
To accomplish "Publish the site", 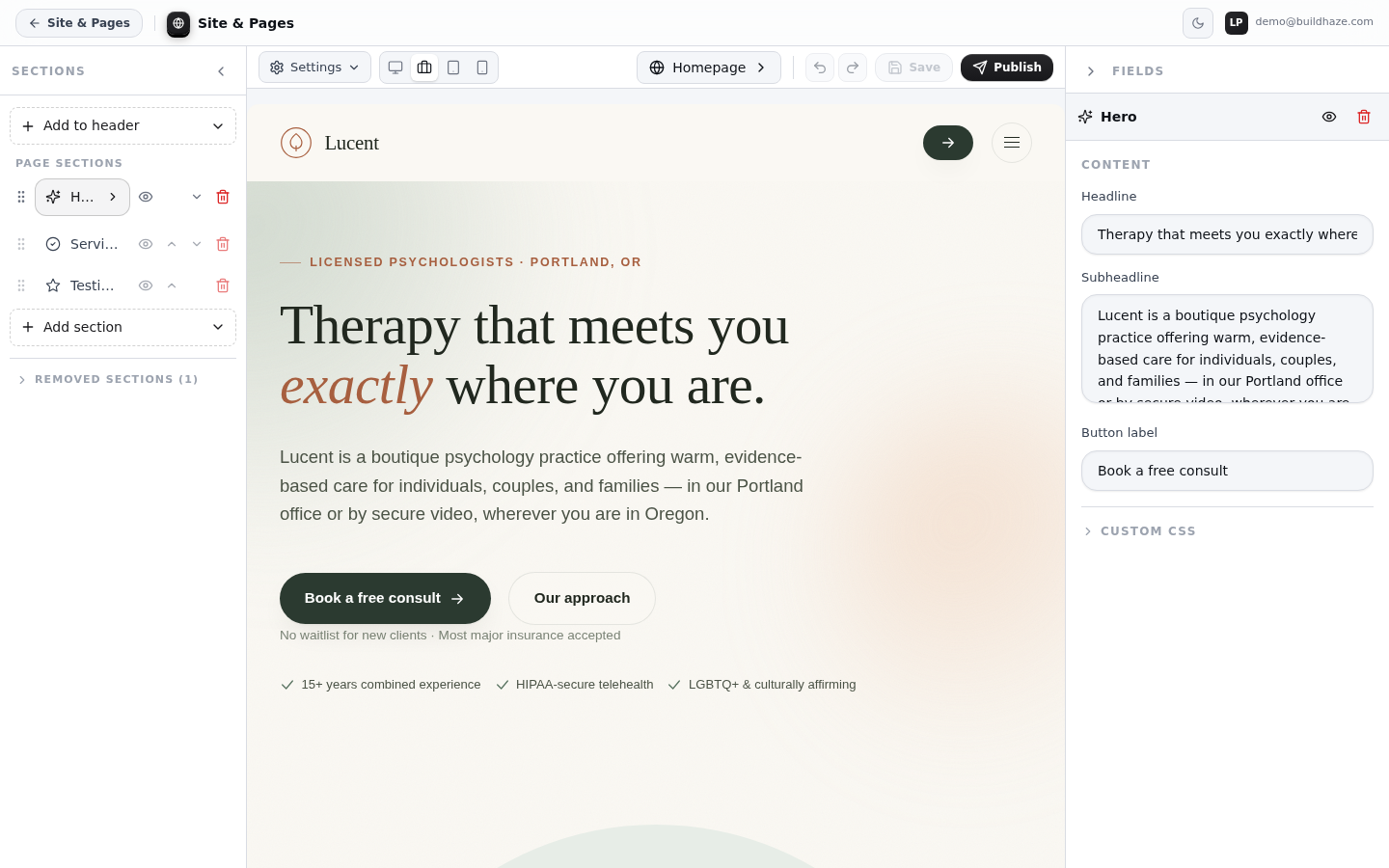I will [1007, 68].
